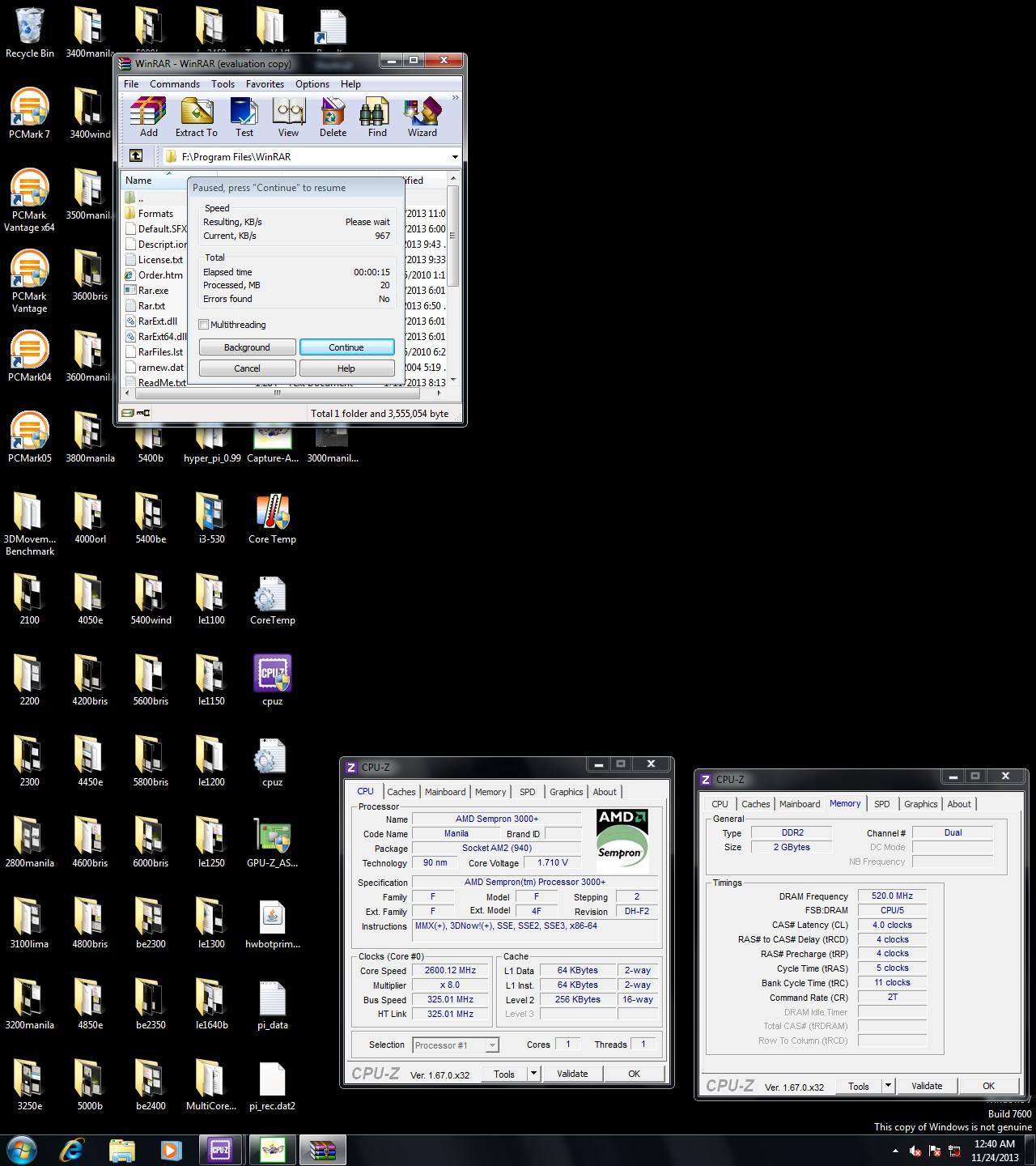The height and width of the screenshot is (1166, 1036).
Task: Select the GPU-Z_AS... desktop icon
Action: point(272,842)
